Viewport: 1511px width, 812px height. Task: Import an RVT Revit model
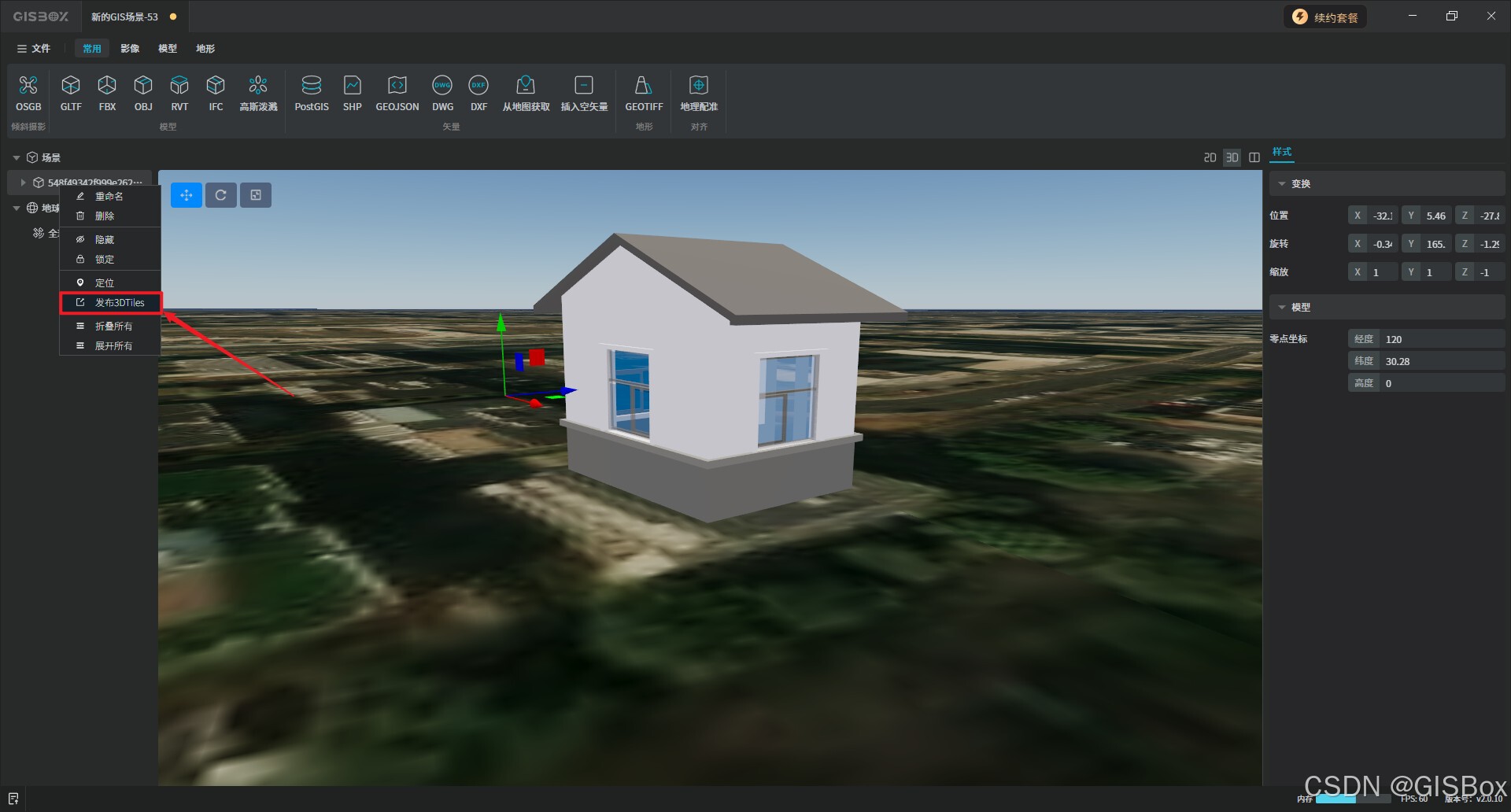179,93
